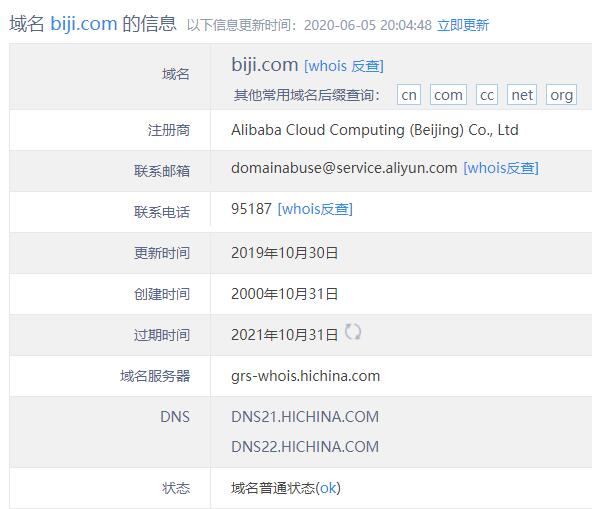Screen dimensions: 592x509
Task: Click DNS21.HICHINA.COM server entry
Action: [x=305, y=416]
